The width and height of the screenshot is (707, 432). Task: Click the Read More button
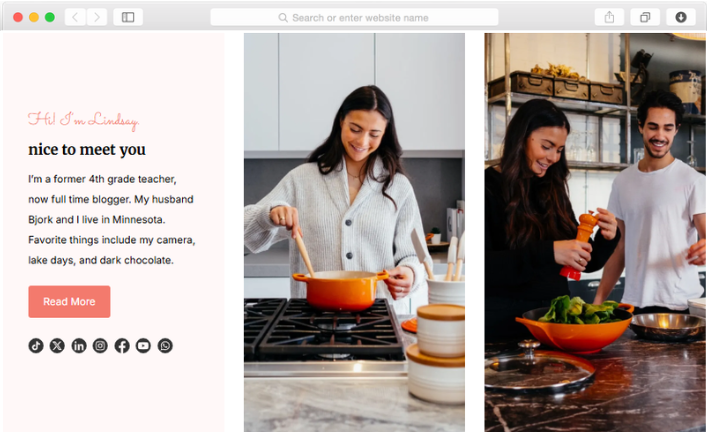(x=69, y=302)
